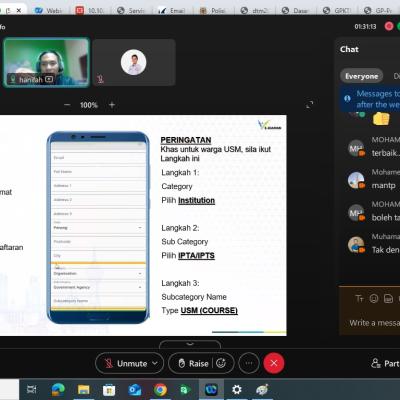This screenshot has height=400, width=400.
Task: Zoom in the shared content with plus
Action: 112,105
